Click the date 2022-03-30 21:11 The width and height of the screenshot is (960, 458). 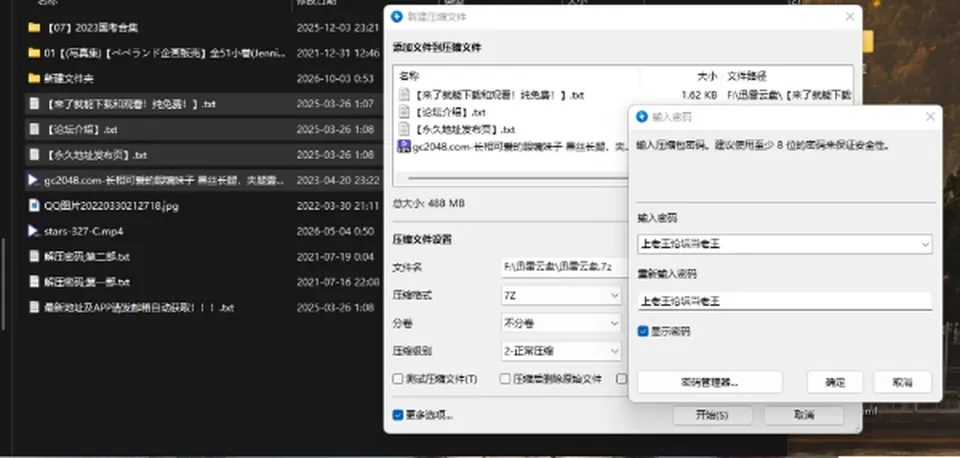point(338,206)
